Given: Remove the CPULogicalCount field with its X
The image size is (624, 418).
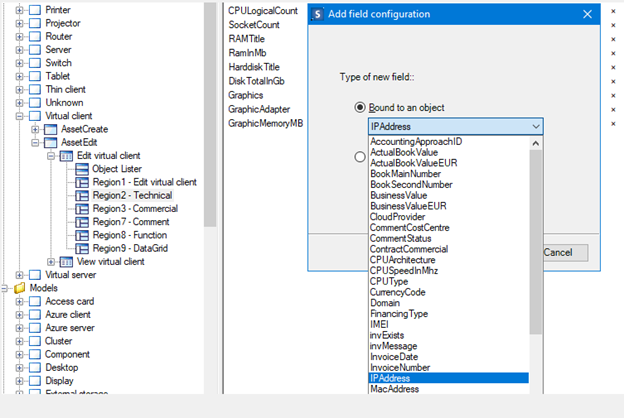Looking at the screenshot, I should coord(613,11).
